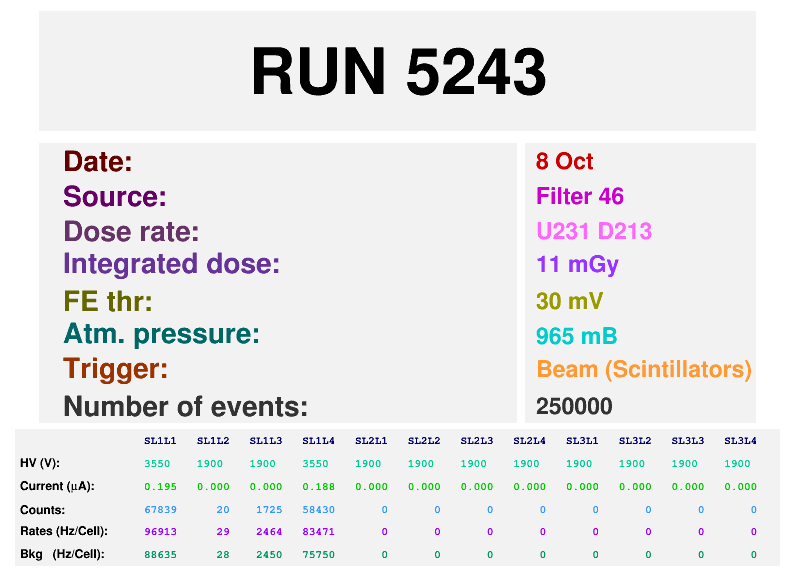Select the Date value 8 Oct

click(564, 162)
